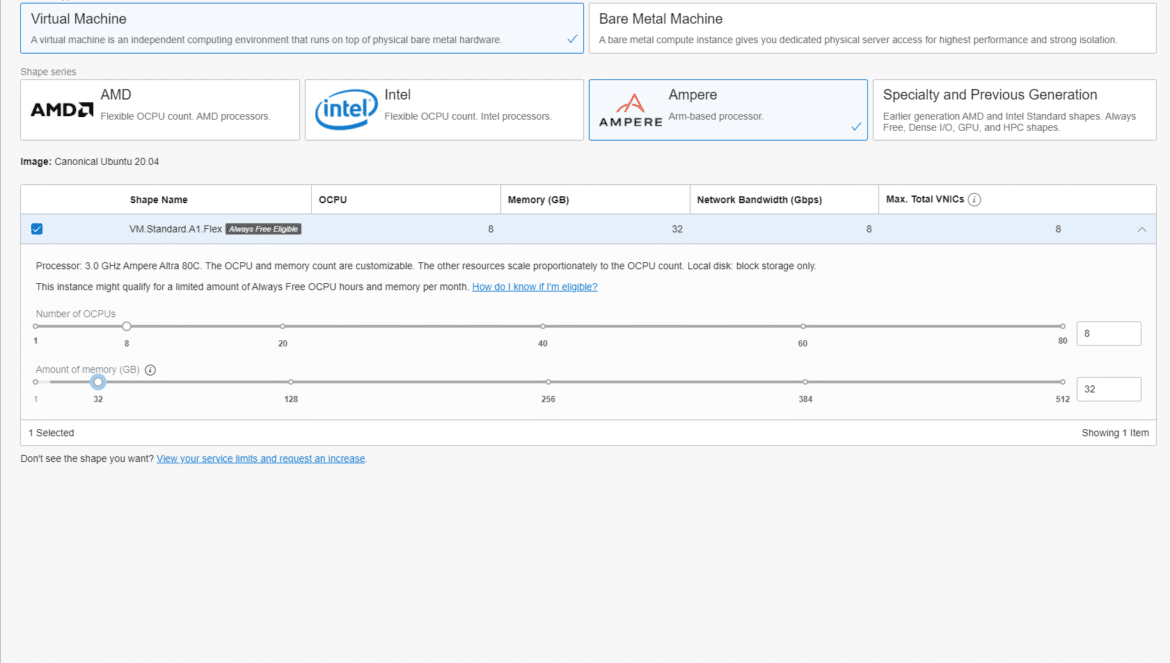Set the memory slider to the 384 mark
The width and height of the screenshot is (1170, 663).
(805, 382)
